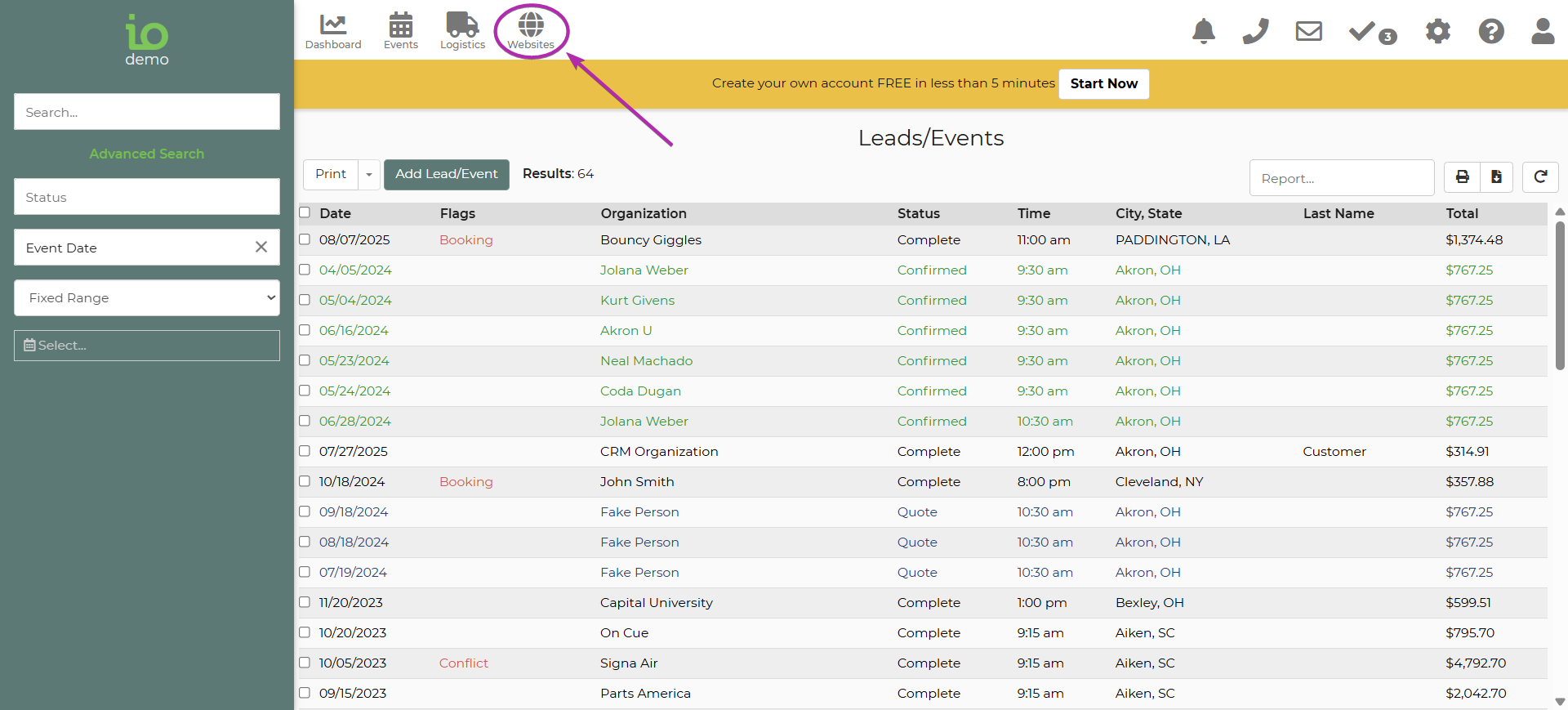Expand the Print button dropdown arrow

point(369,175)
